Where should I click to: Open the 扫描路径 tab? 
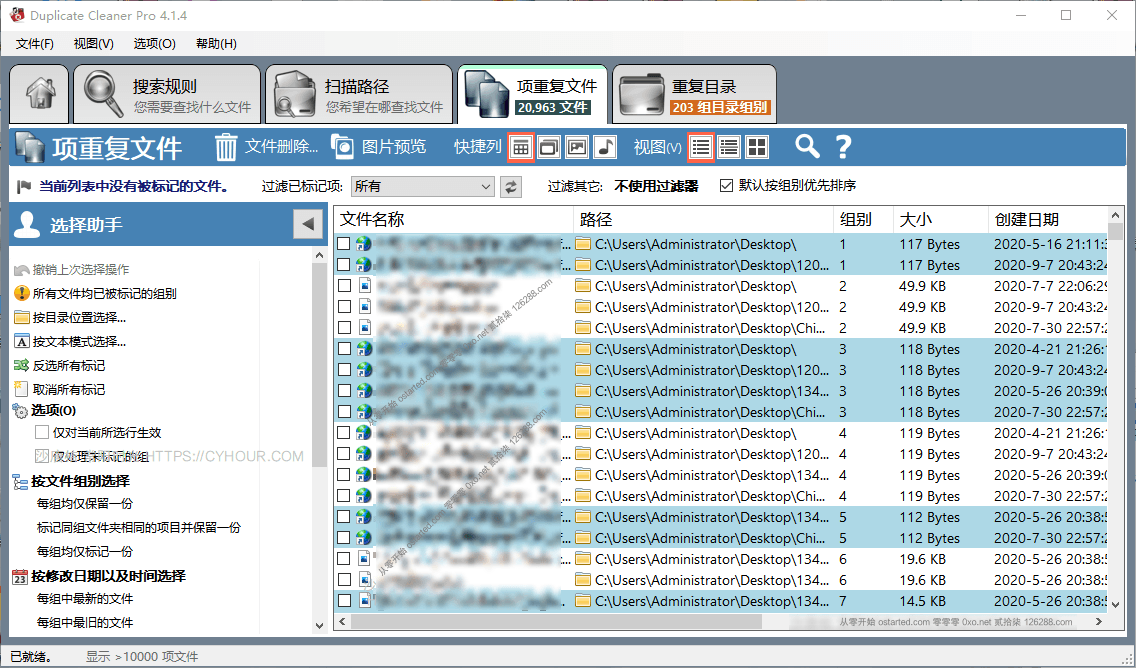[359, 94]
